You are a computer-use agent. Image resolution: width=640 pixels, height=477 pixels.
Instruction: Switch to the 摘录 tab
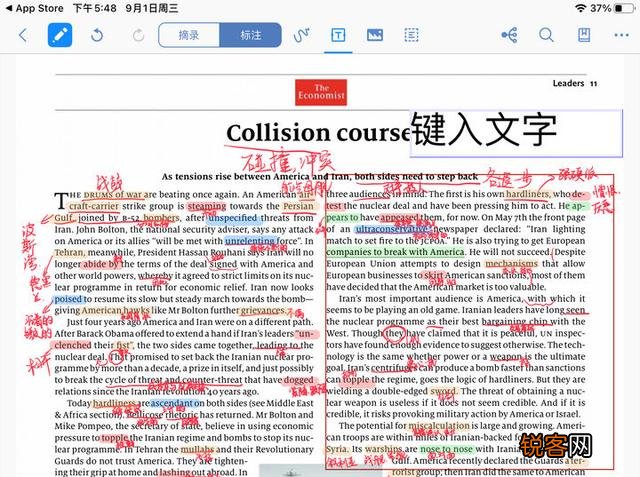click(189, 35)
